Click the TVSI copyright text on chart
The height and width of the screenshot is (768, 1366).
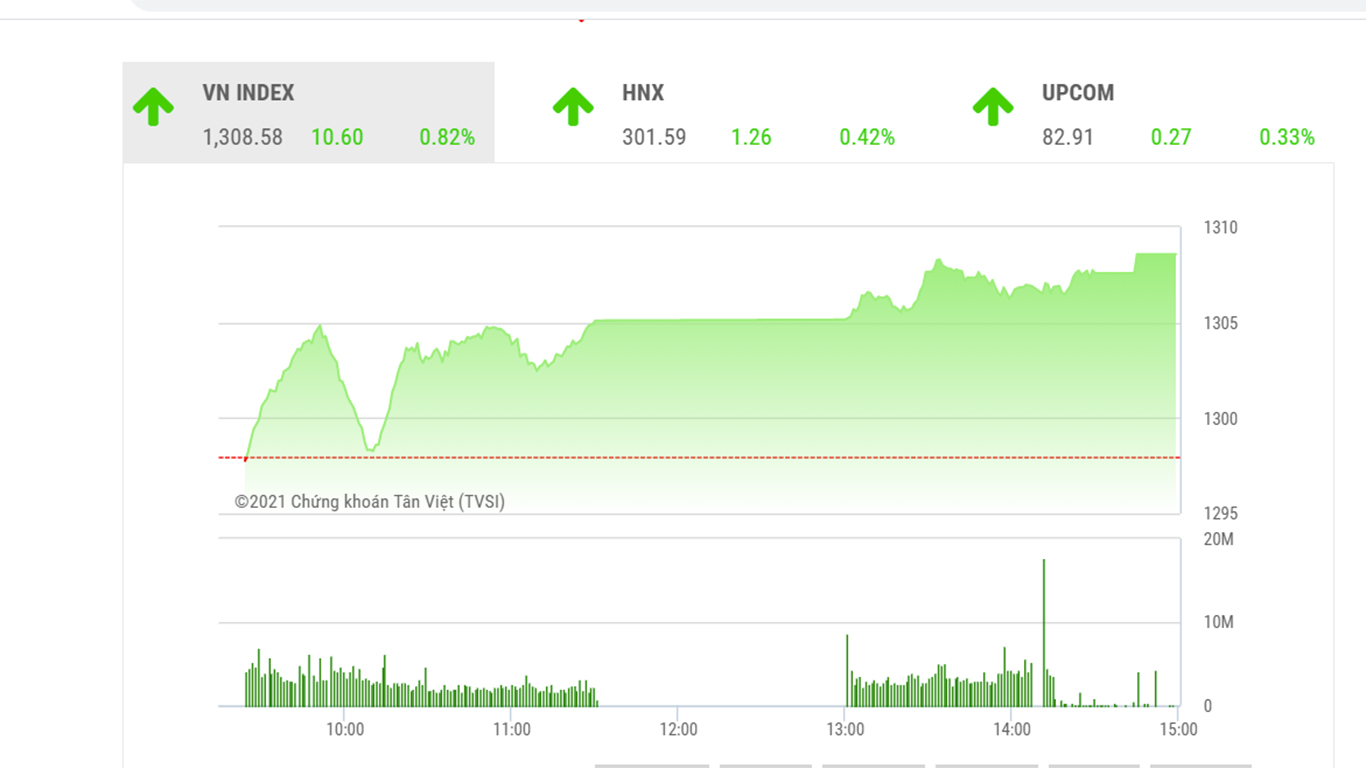(370, 502)
